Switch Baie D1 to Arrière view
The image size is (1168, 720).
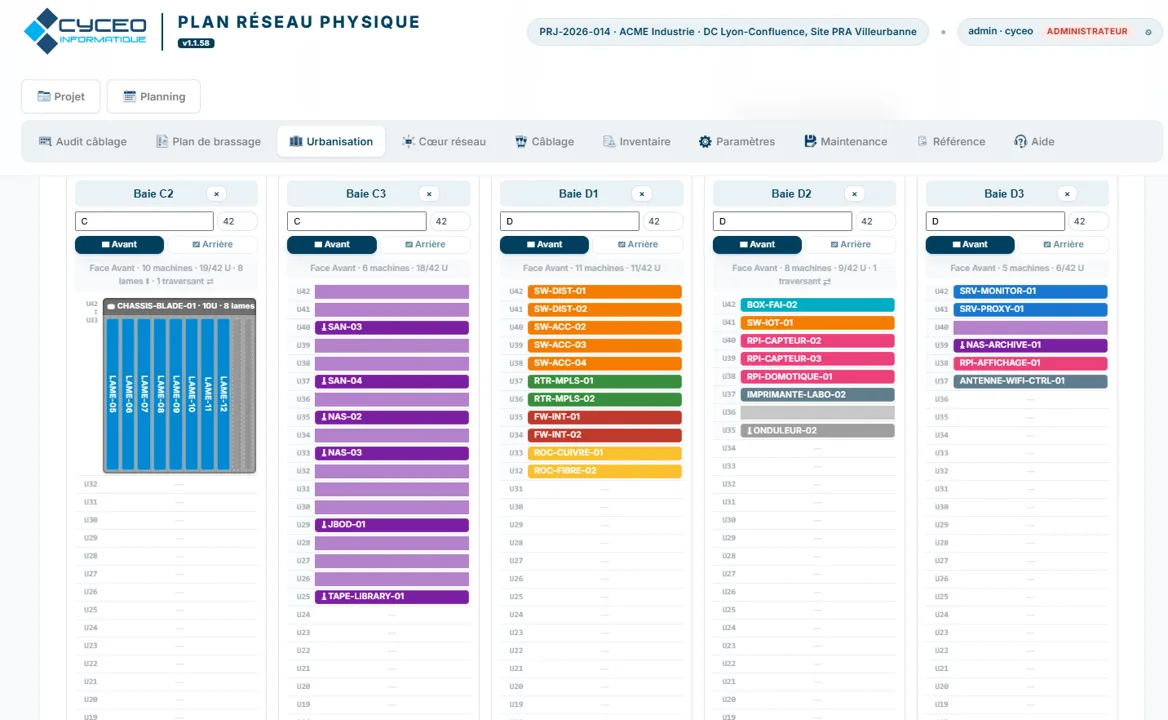tap(638, 244)
